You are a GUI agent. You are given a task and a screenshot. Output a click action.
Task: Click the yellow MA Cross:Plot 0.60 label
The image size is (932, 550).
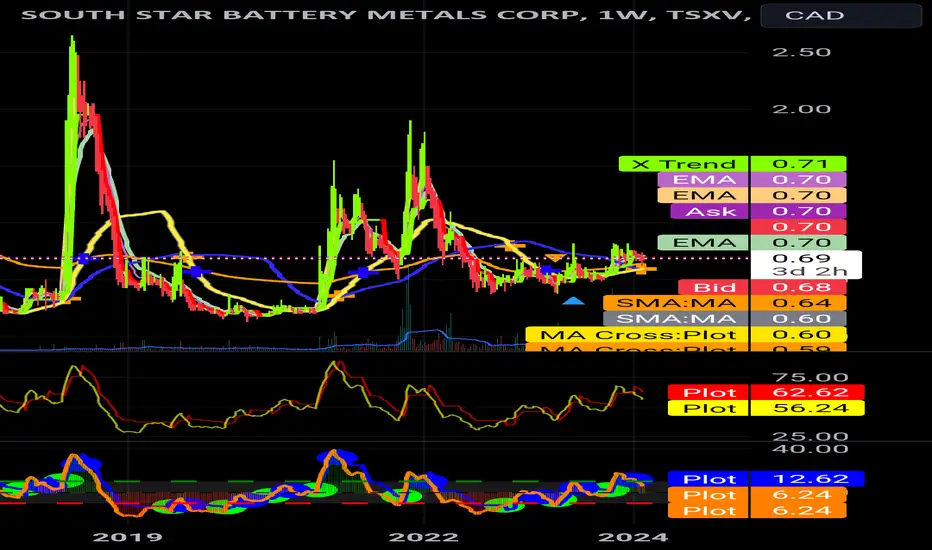(686, 335)
